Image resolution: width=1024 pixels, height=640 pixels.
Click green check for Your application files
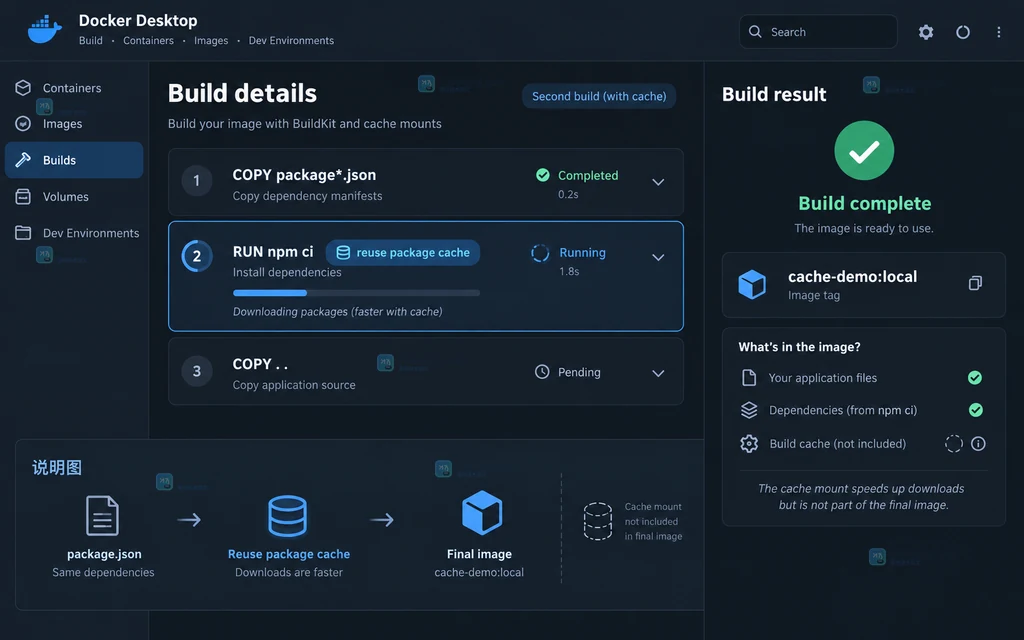coord(975,377)
